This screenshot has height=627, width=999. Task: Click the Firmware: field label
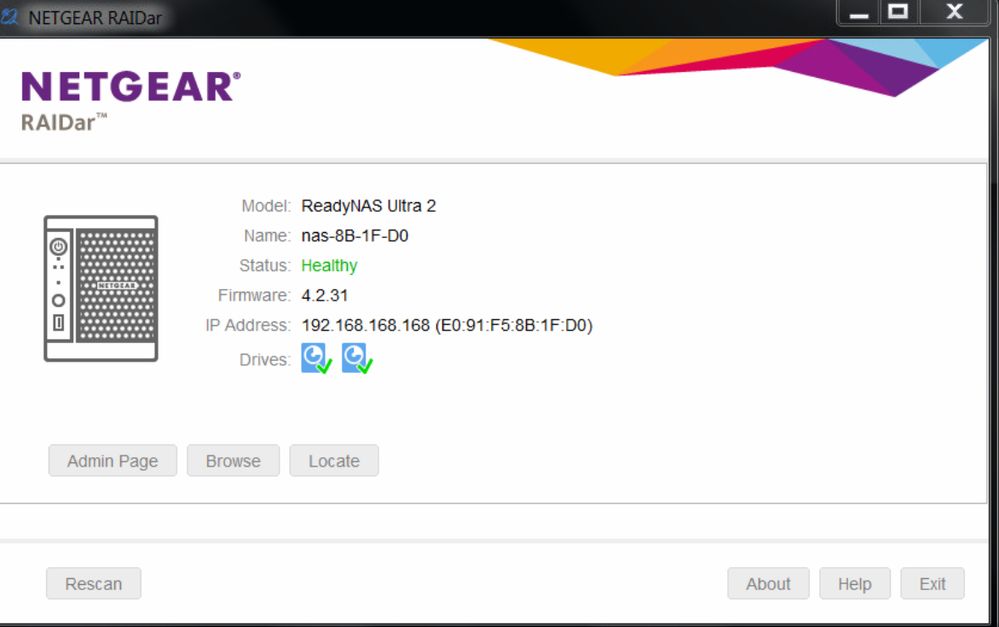(x=254, y=296)
